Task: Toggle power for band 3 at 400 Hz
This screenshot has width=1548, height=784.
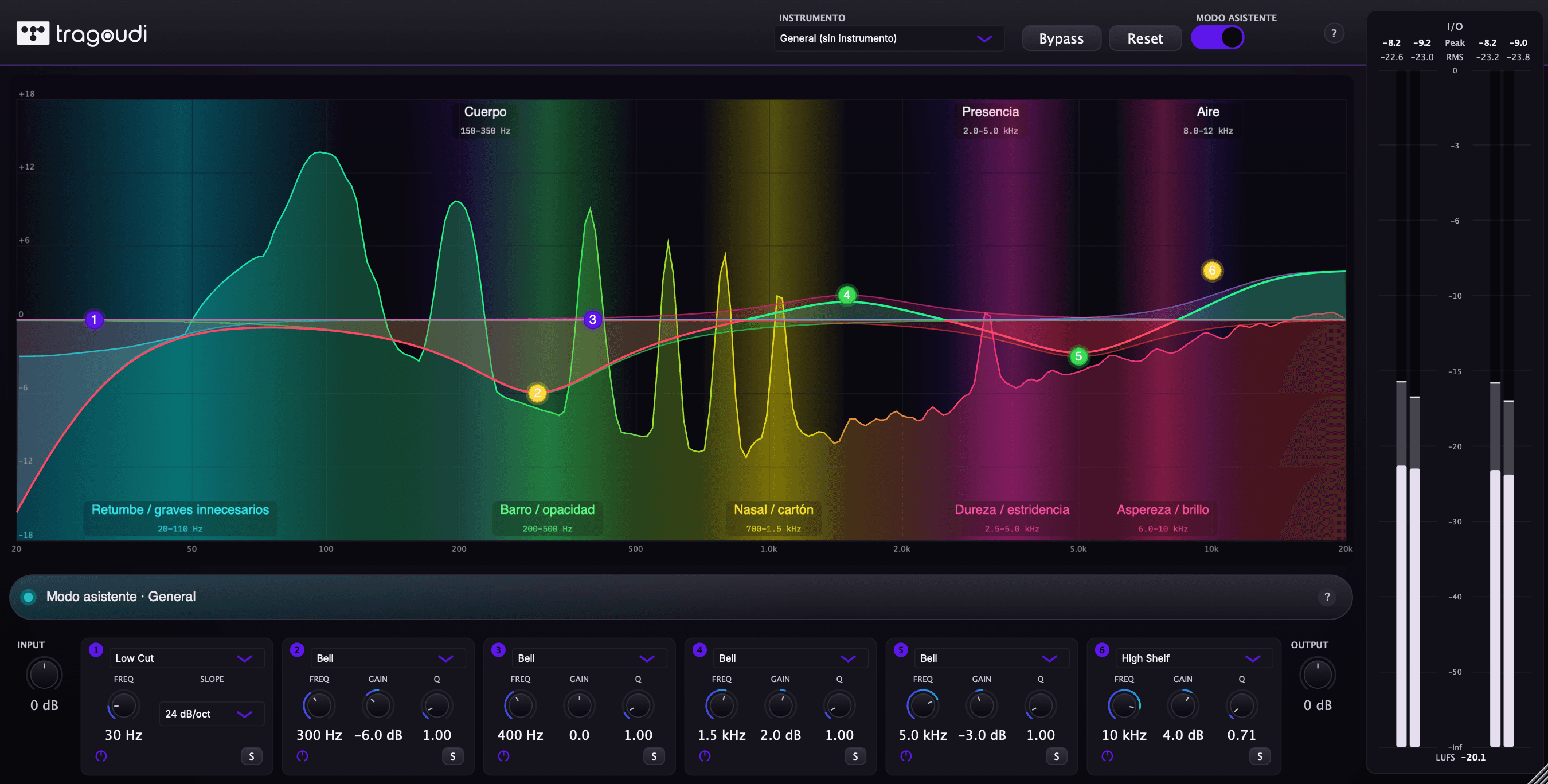Action: pyautogui.click(x=503, y=756)
